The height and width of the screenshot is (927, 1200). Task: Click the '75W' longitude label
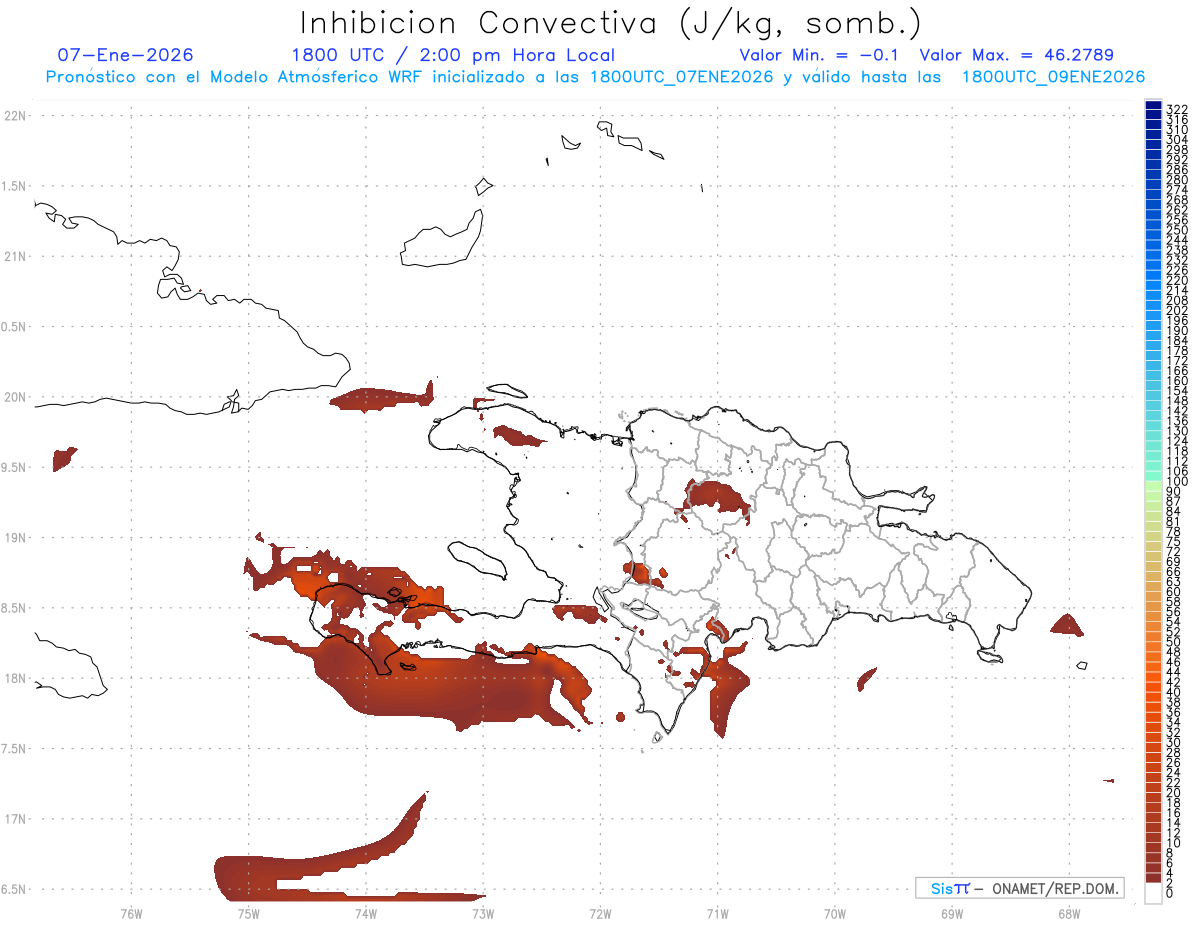[x=248, y=912]
